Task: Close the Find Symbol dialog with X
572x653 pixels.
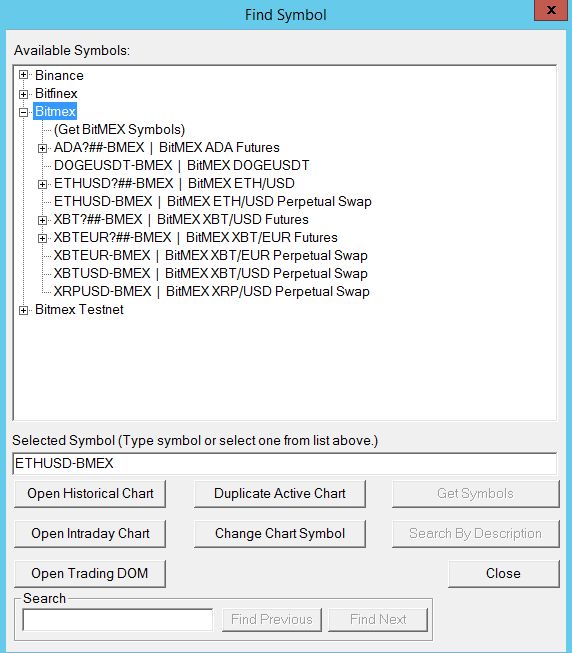Action: point(551,10)
